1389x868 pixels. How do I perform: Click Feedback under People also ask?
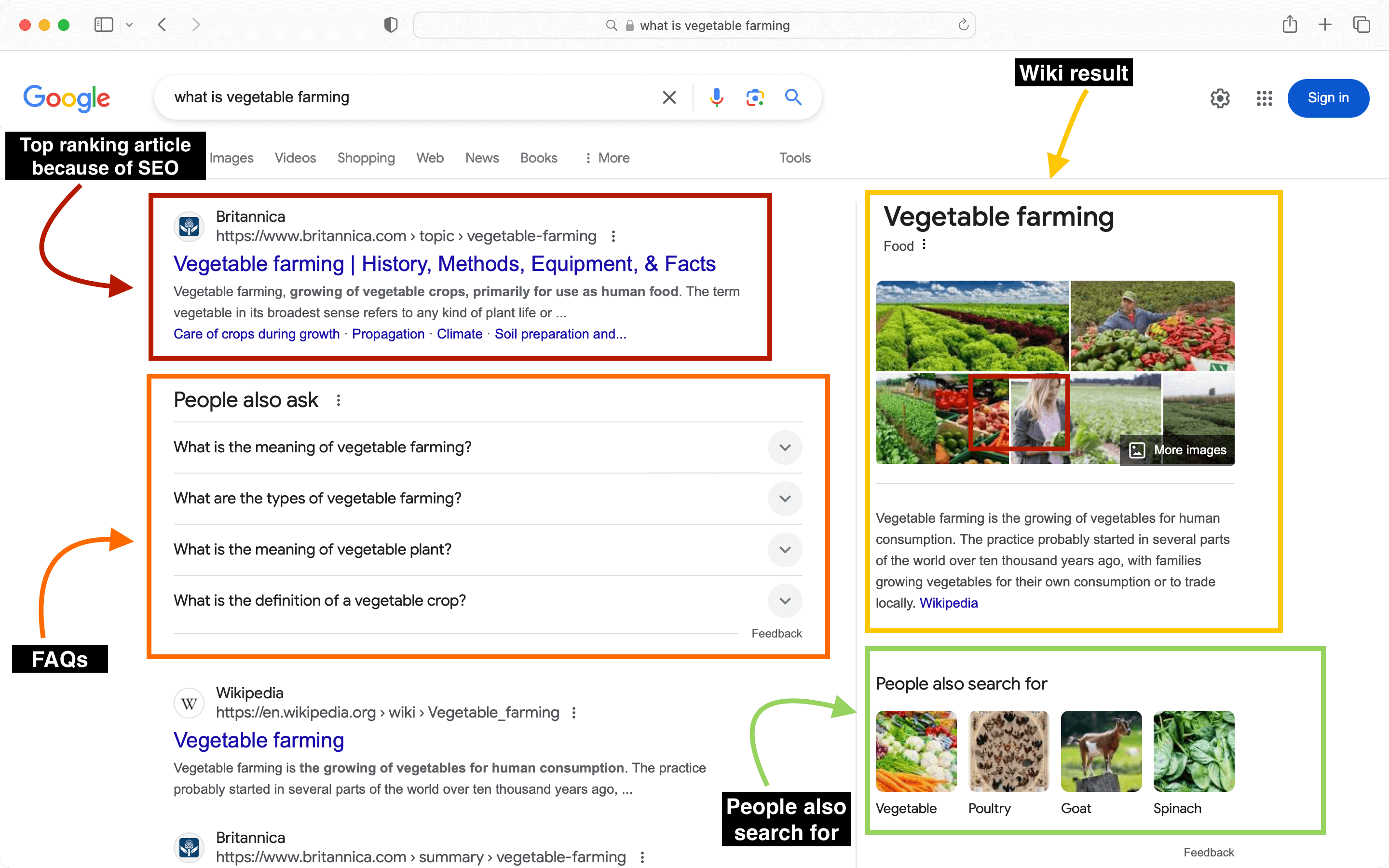coord(776,634)
